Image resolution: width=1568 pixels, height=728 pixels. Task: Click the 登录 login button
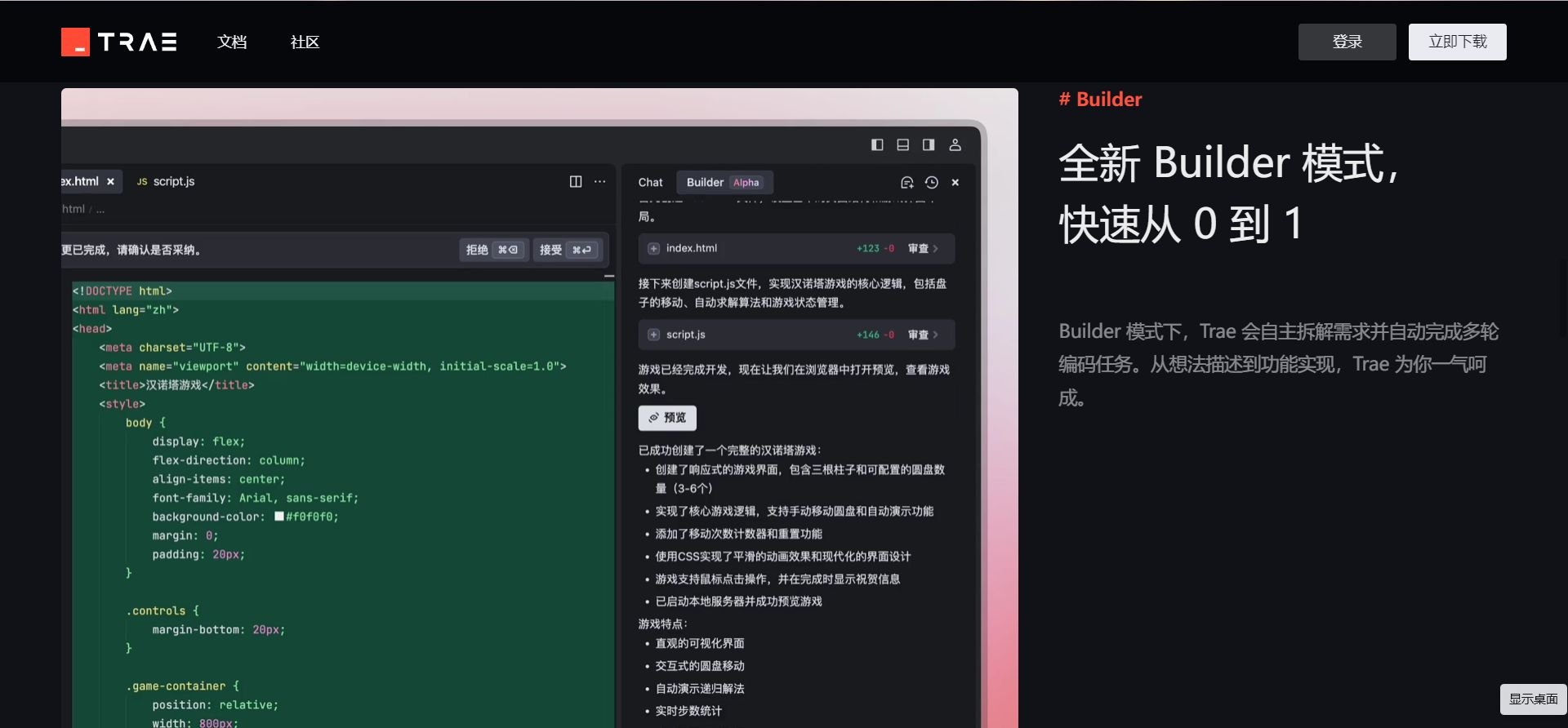[1347, 42]
